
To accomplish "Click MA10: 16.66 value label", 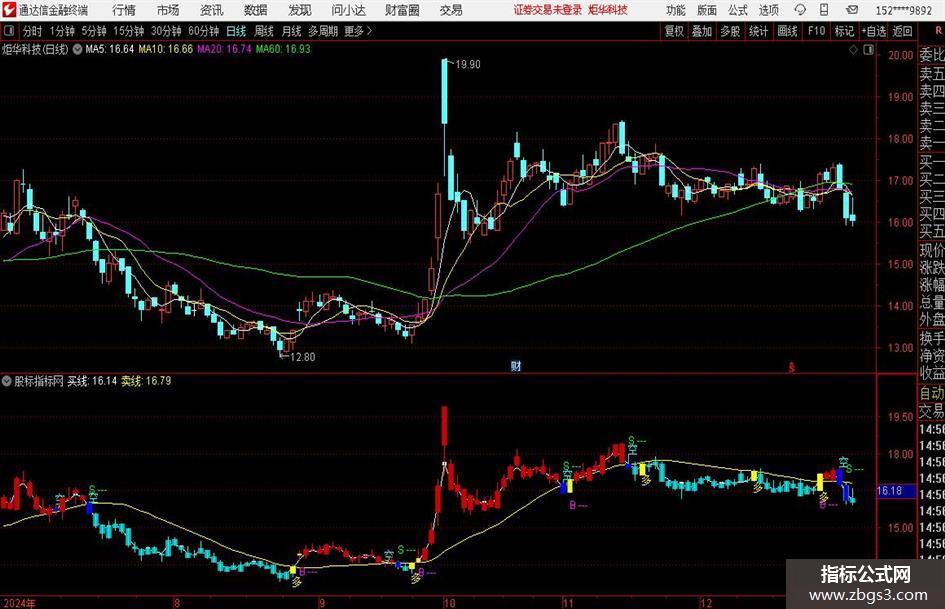I will [x=166, y=49].
